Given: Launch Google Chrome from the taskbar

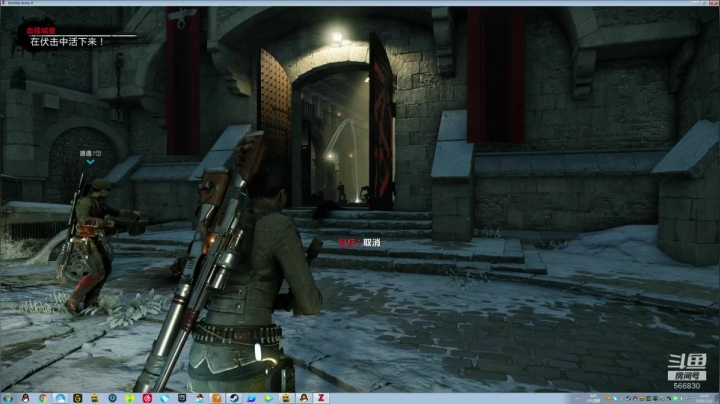Looking at the screenshot, I should [x=43, y=398].
